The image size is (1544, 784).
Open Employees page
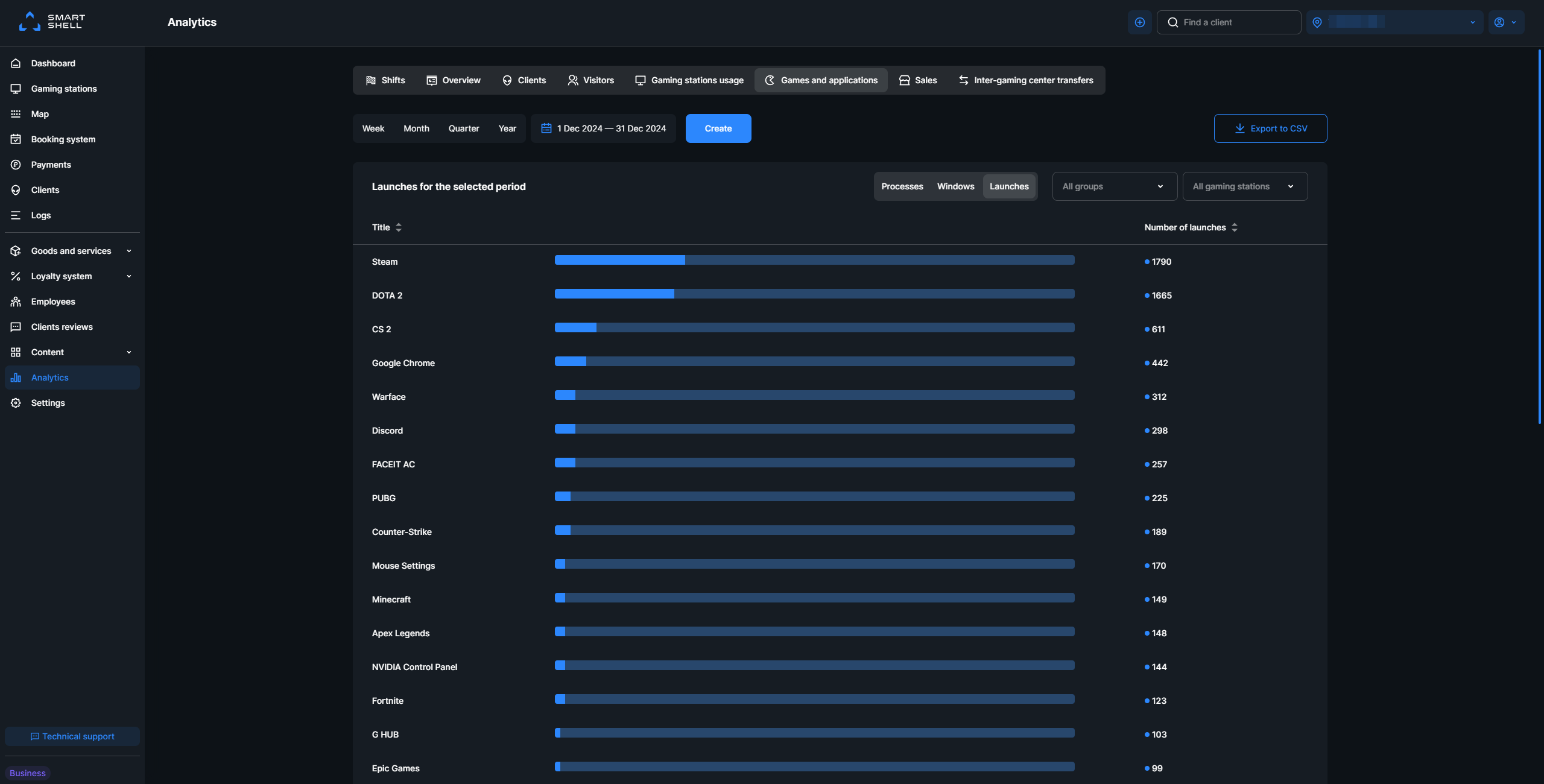pos(72,302)
